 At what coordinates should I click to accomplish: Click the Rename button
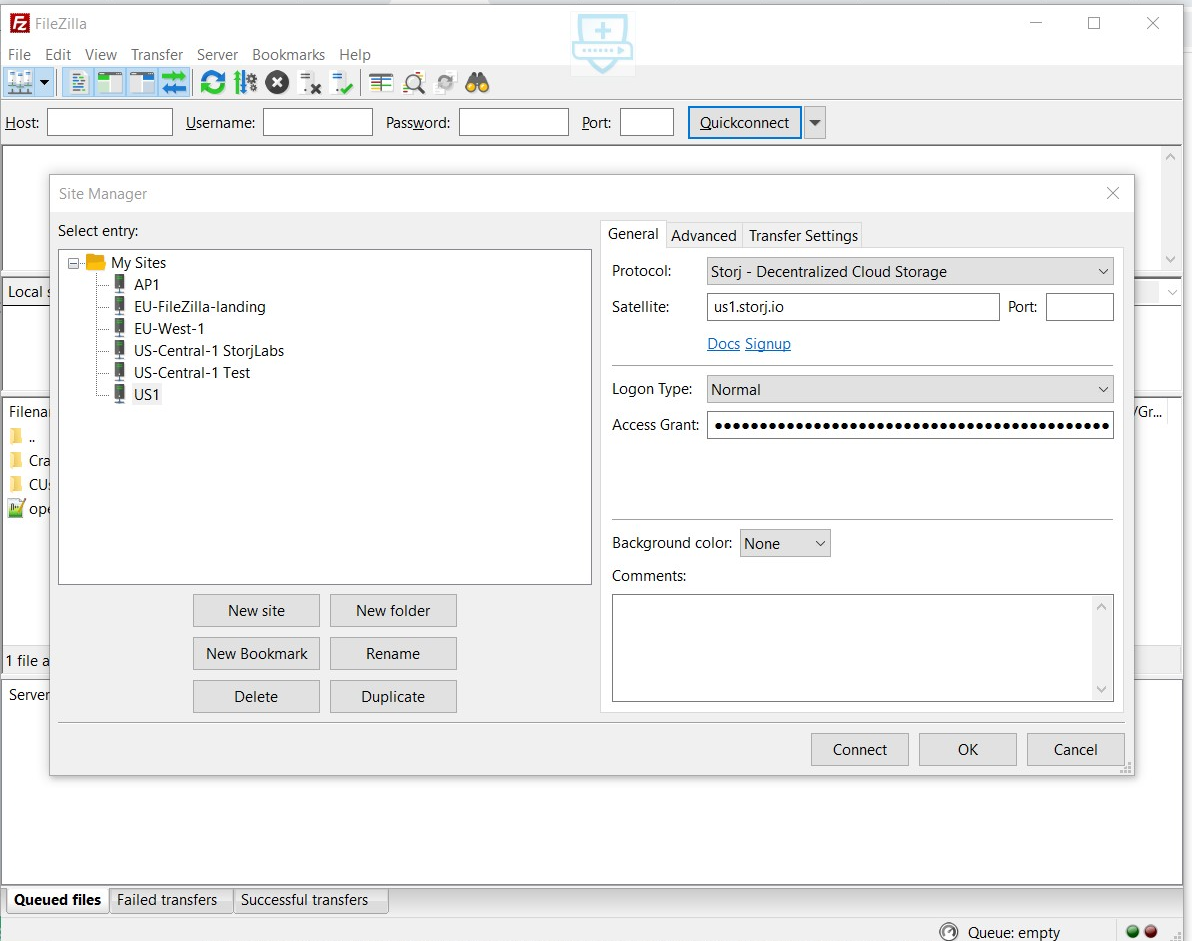pyautogui.click(x=393, y=654)
